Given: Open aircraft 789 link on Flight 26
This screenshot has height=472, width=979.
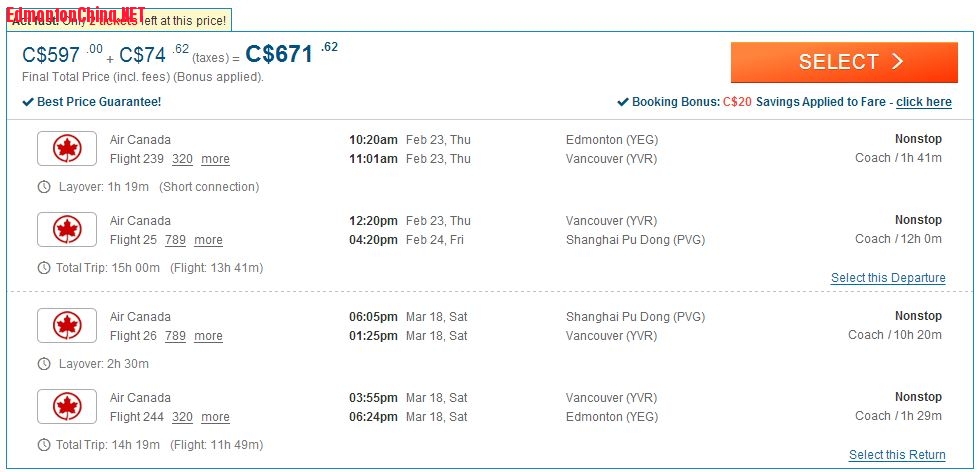Looking at the screenshot, I should (175, 336).
